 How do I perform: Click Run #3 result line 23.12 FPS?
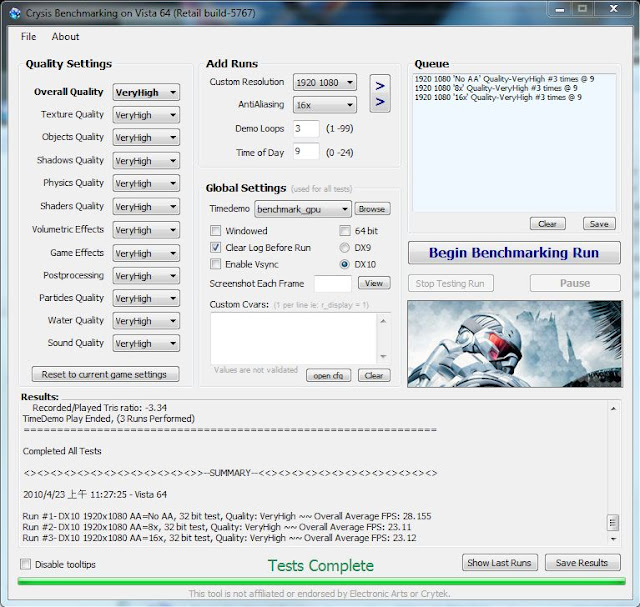pyautogui.click(x=219, y=538)
